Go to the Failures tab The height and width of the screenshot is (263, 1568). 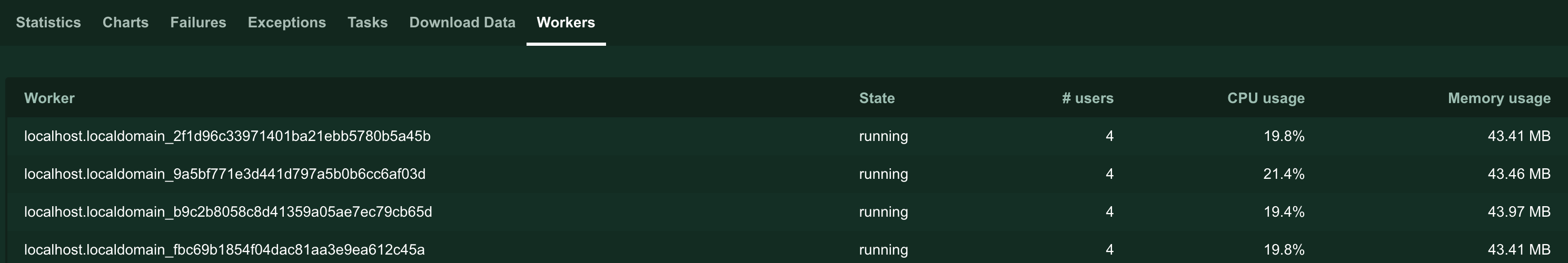point(198,23)
